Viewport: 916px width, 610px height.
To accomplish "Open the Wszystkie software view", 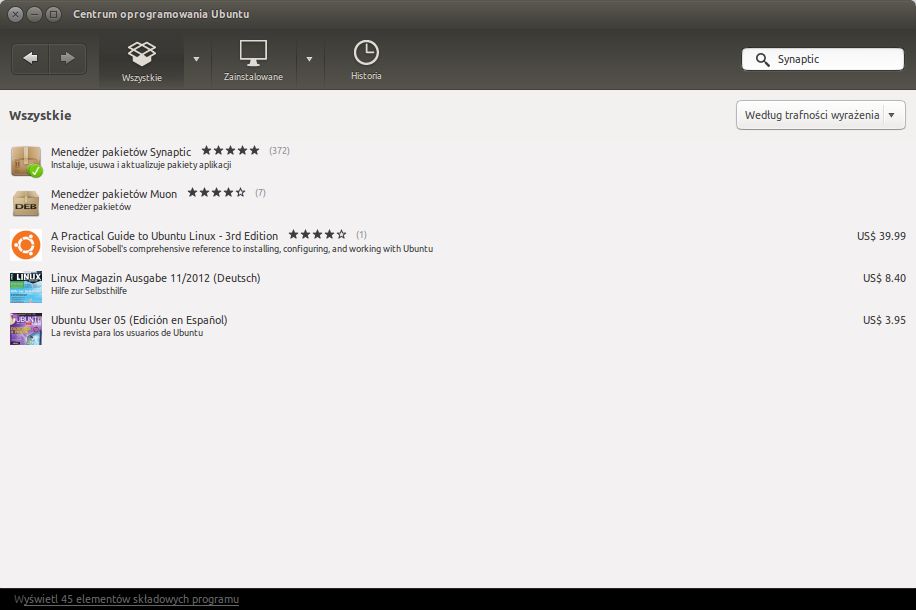I will pyautogui.click(x=141, y=61).
